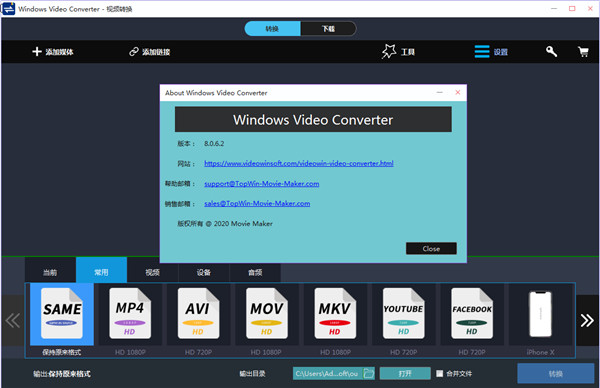
Task: Switch to the download mode tab
Action: tap(328, 29)
